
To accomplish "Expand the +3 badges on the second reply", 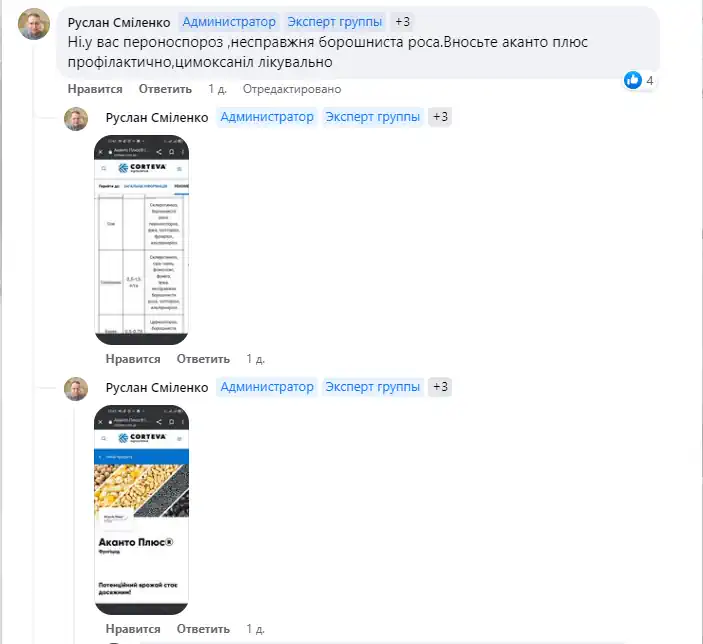I will click(x=440, y=117).
